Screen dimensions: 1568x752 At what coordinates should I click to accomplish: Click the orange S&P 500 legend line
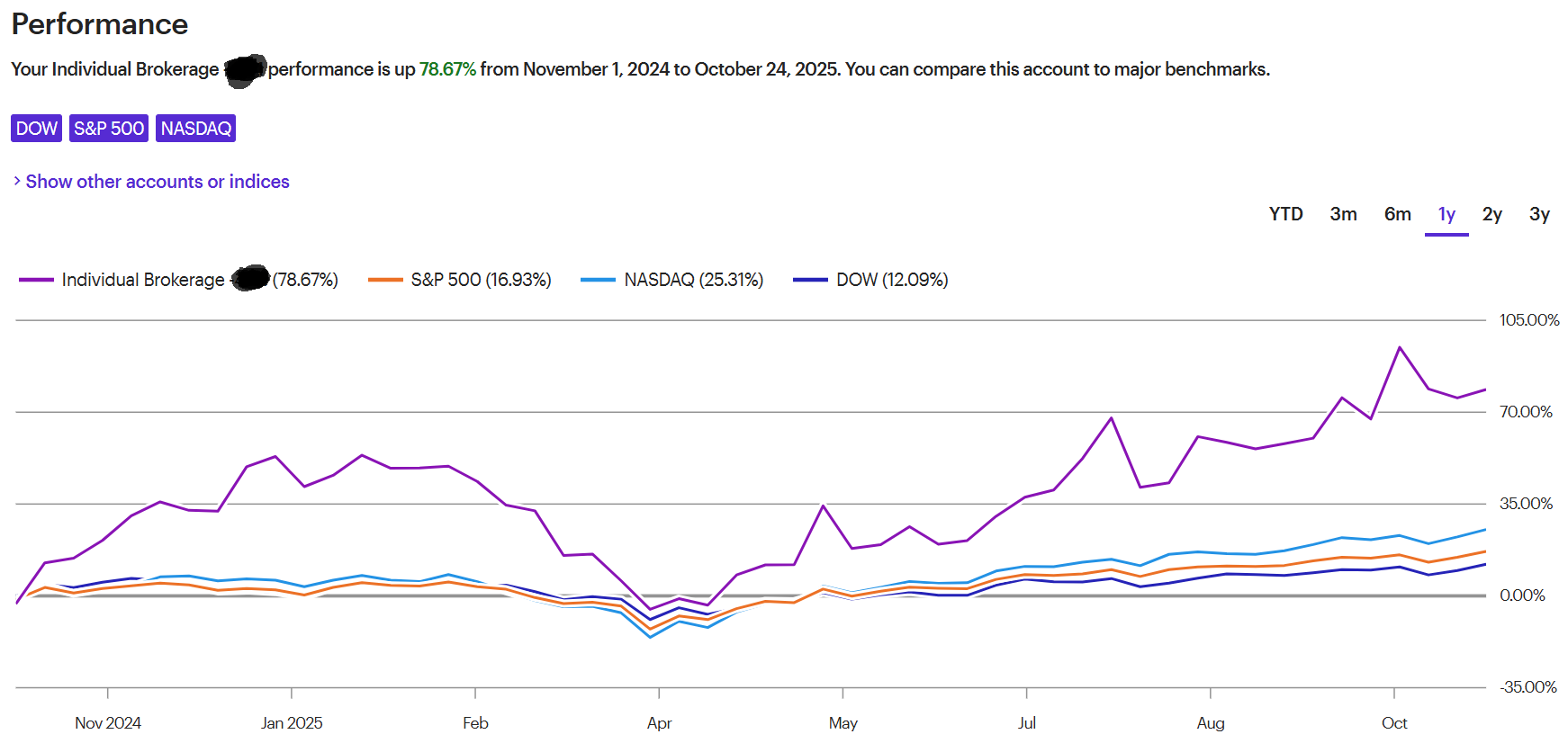385,280
